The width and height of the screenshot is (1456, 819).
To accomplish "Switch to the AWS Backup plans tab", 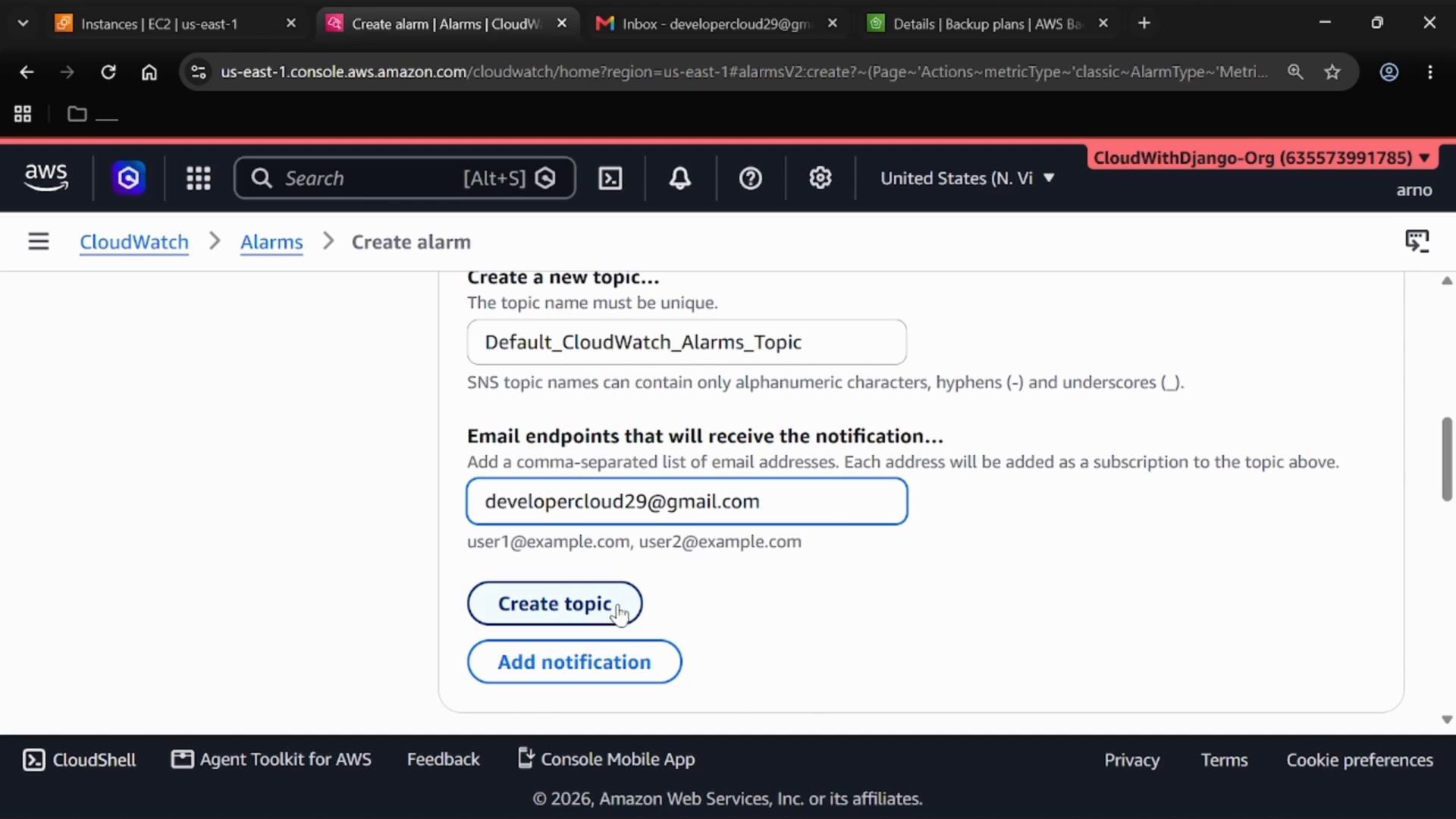I will tap(987, 24).
